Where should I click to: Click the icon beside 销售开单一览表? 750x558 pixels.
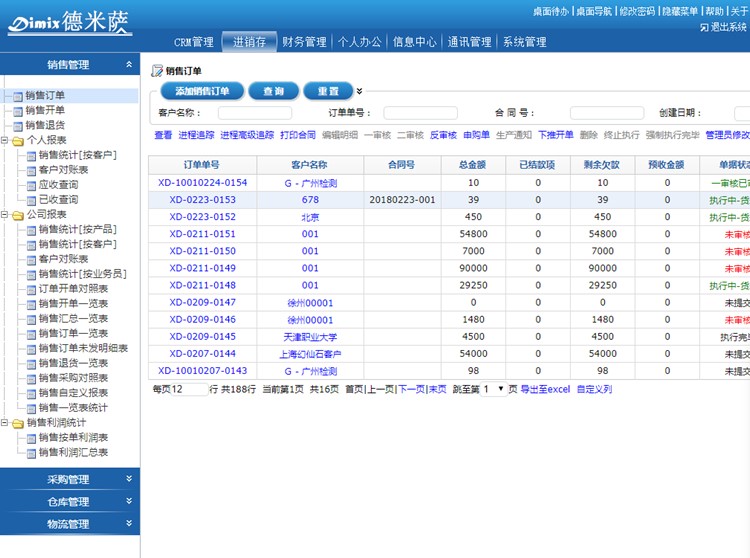click(x=31, y=304)
